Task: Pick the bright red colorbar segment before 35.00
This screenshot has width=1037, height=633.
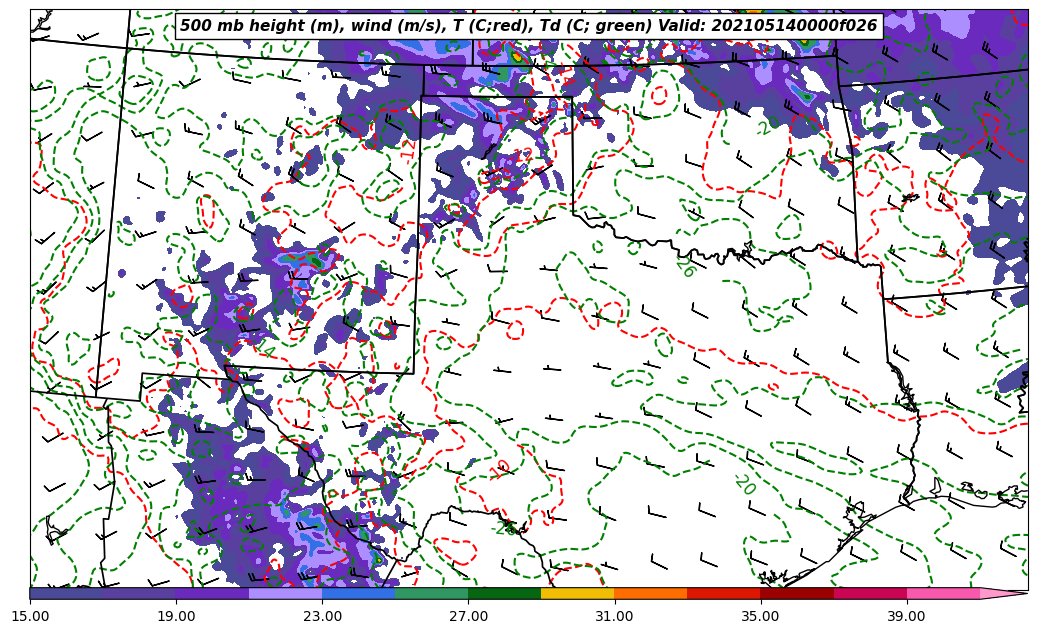Action: (x=724, y=593)
